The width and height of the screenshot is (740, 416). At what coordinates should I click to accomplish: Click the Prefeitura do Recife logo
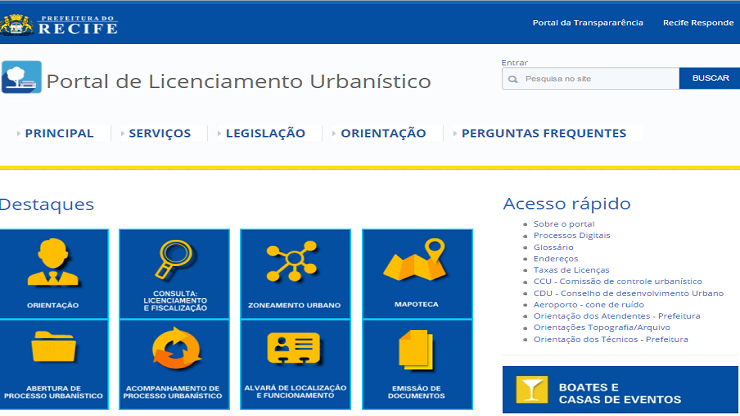(x=59, y=25)
